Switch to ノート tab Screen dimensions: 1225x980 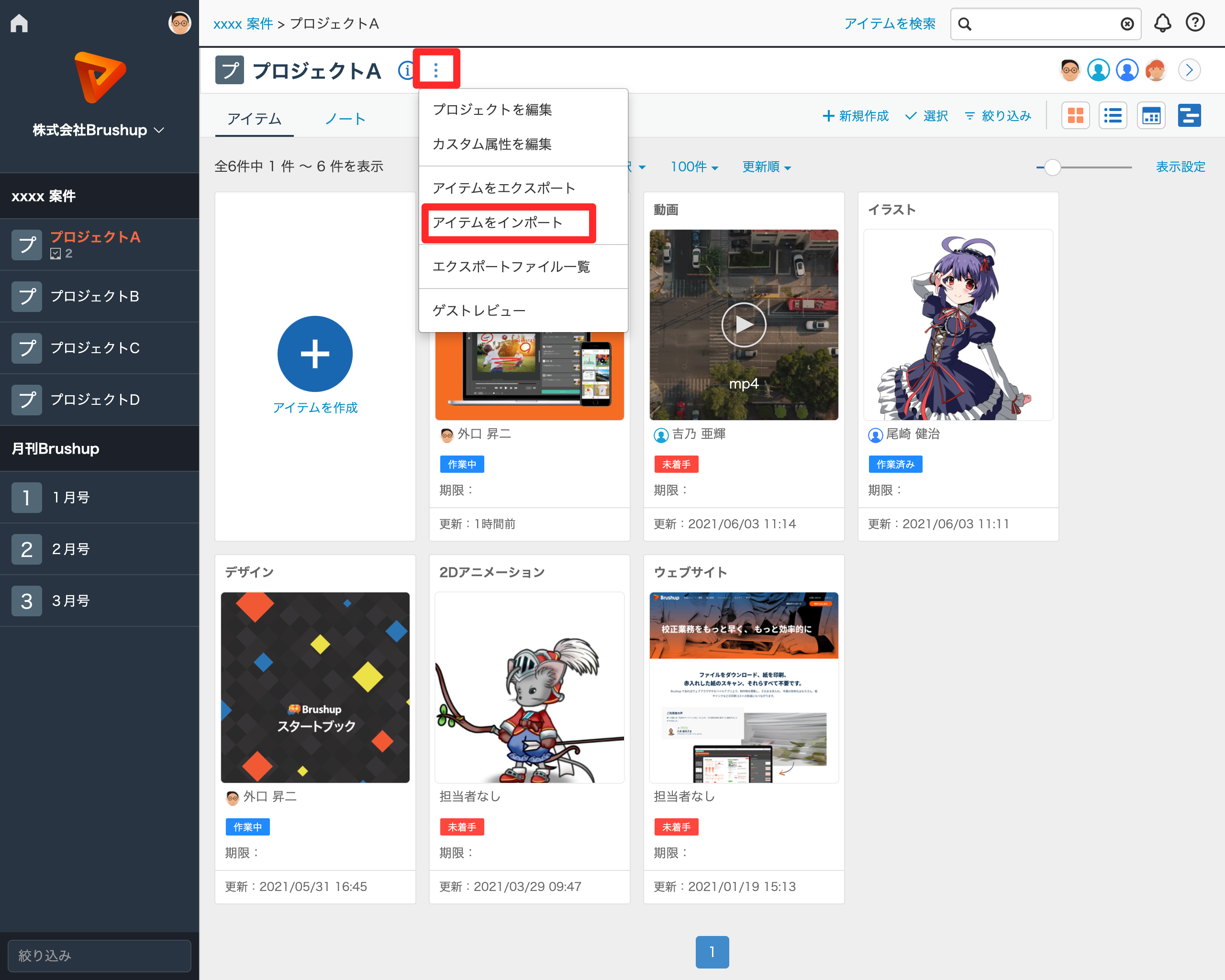point(345,119)
